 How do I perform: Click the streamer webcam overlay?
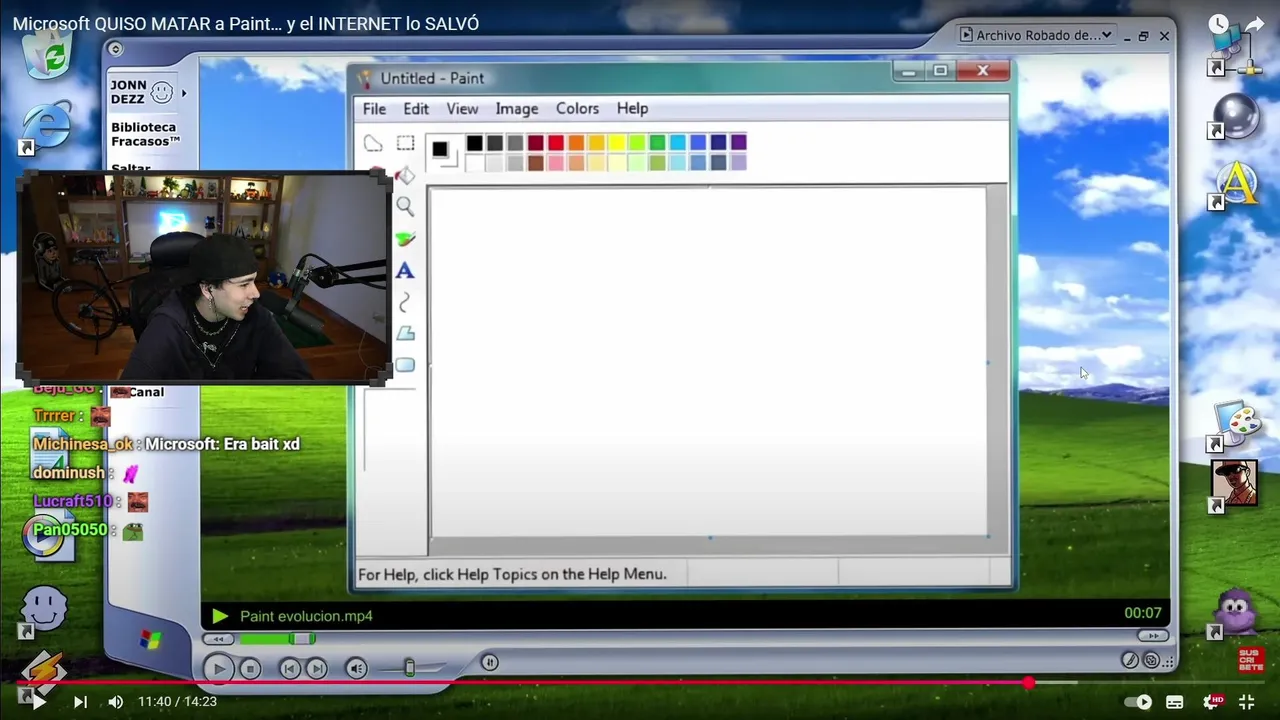(204, 278)
